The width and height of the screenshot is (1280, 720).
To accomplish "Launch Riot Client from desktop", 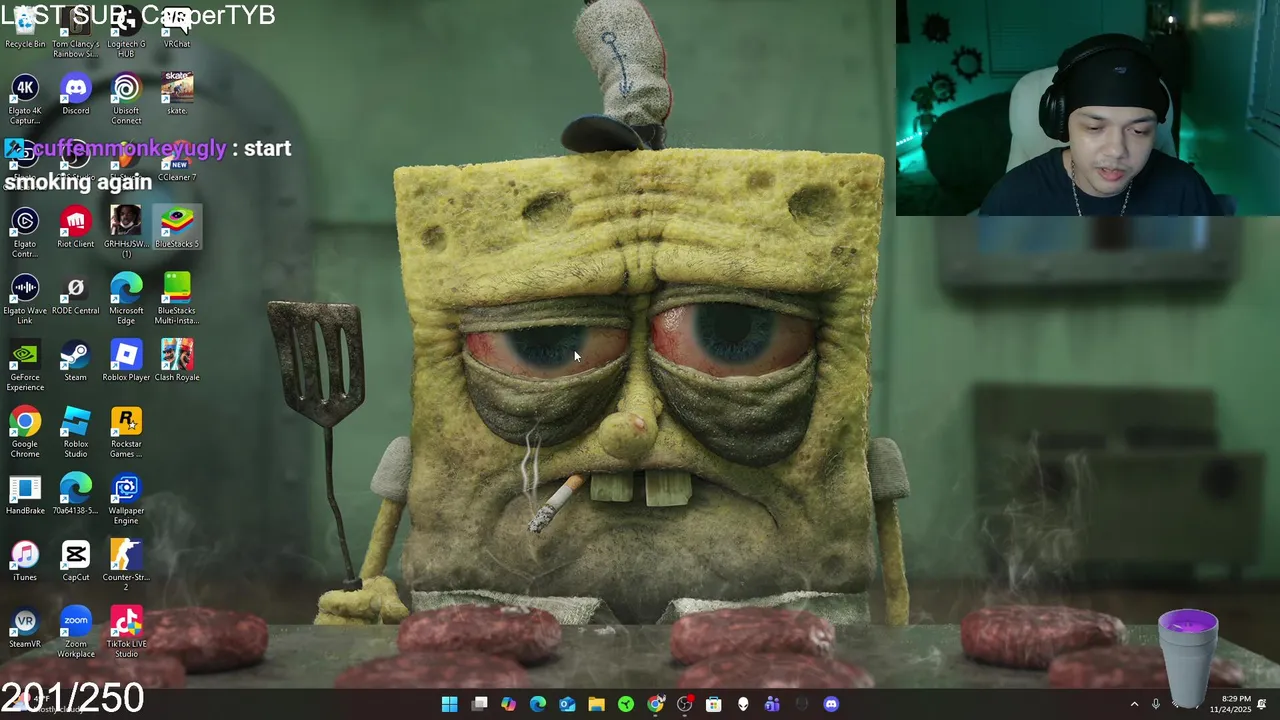I will 76,228.
